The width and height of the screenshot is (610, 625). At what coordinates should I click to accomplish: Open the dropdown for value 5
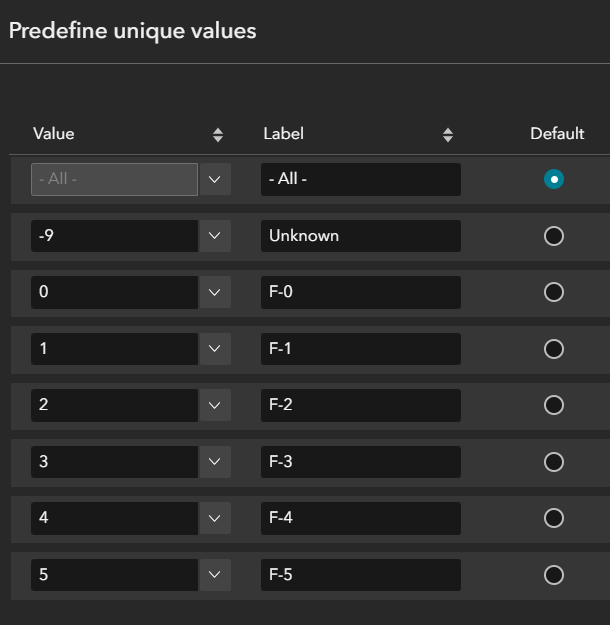point(215,575)
